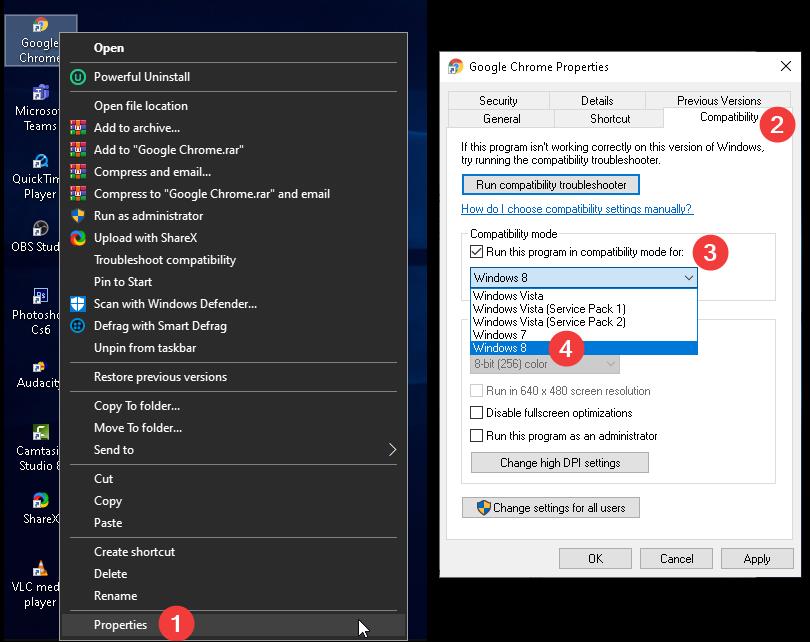The width and height of the screenshot is (810, 642).
Task: Click Windows Defender shield icon in context menu
Action: (x=78, y=304)
